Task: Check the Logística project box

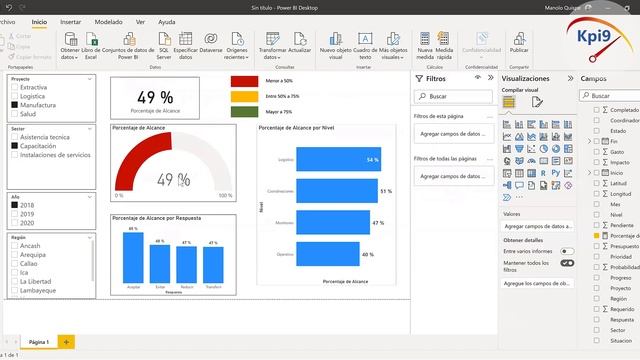Action: [x=15, y=96]
